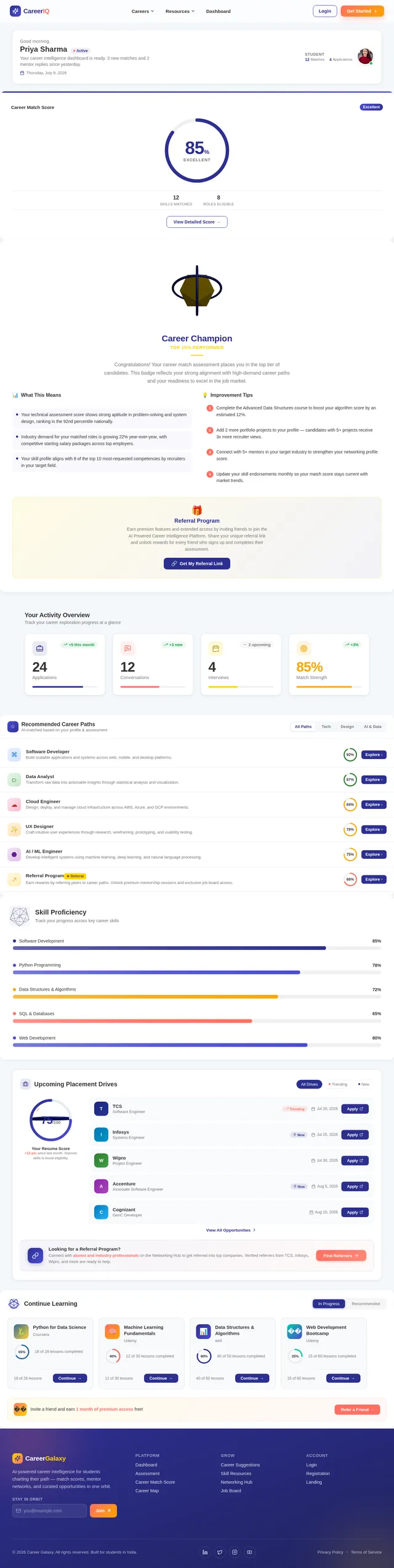This screenshot has height=1568, width=394.
Task: Apply to the TCS Software Engineer drive
Action: tap(355, 1109)
